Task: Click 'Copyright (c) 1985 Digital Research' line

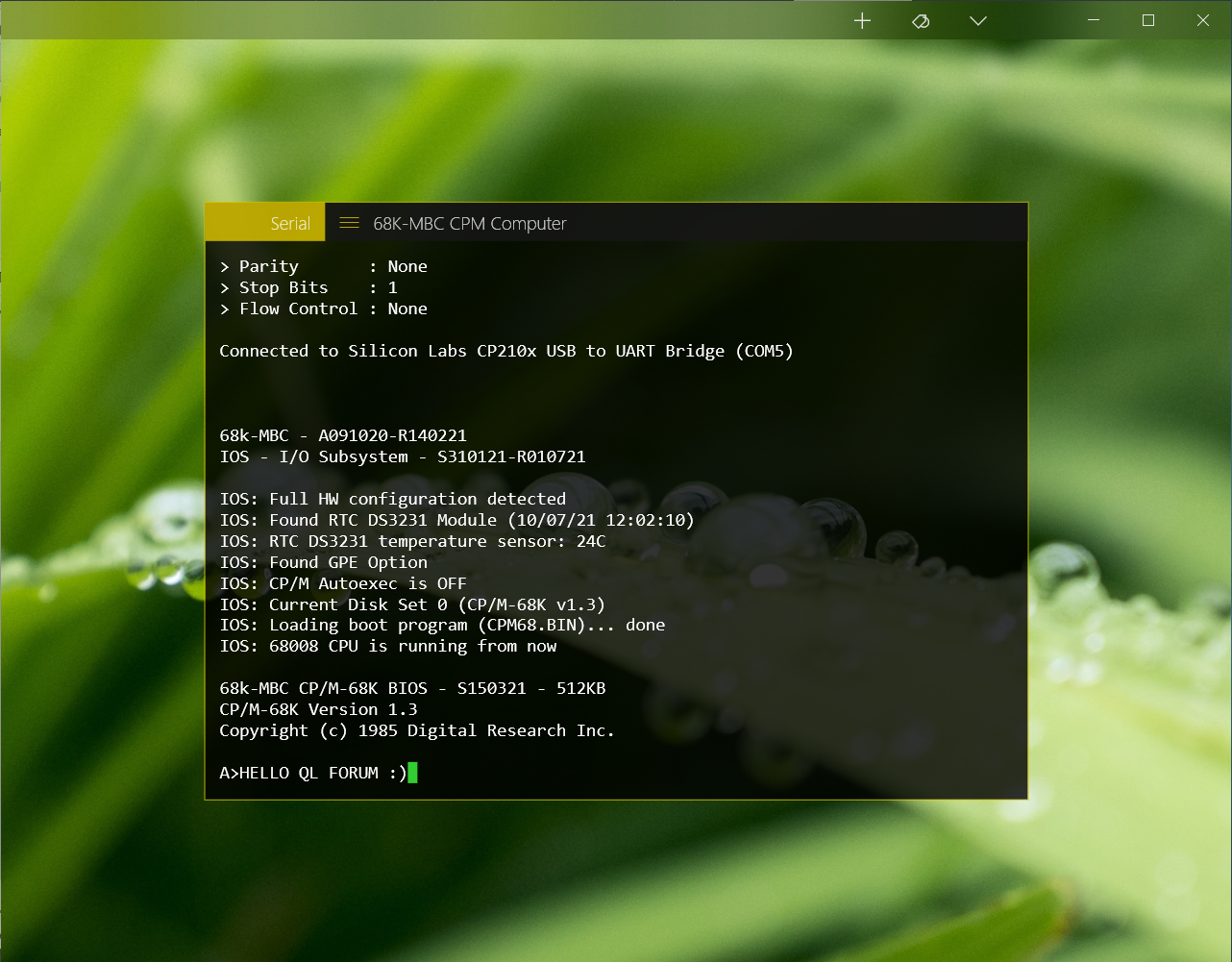Action: tap(417, 730)
